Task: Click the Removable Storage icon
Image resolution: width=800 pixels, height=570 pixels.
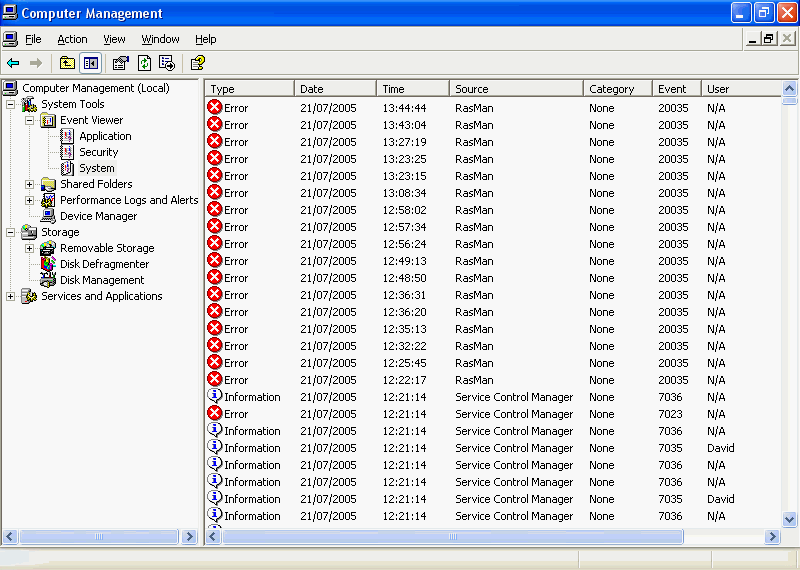Action: click(x=48, y=248)
